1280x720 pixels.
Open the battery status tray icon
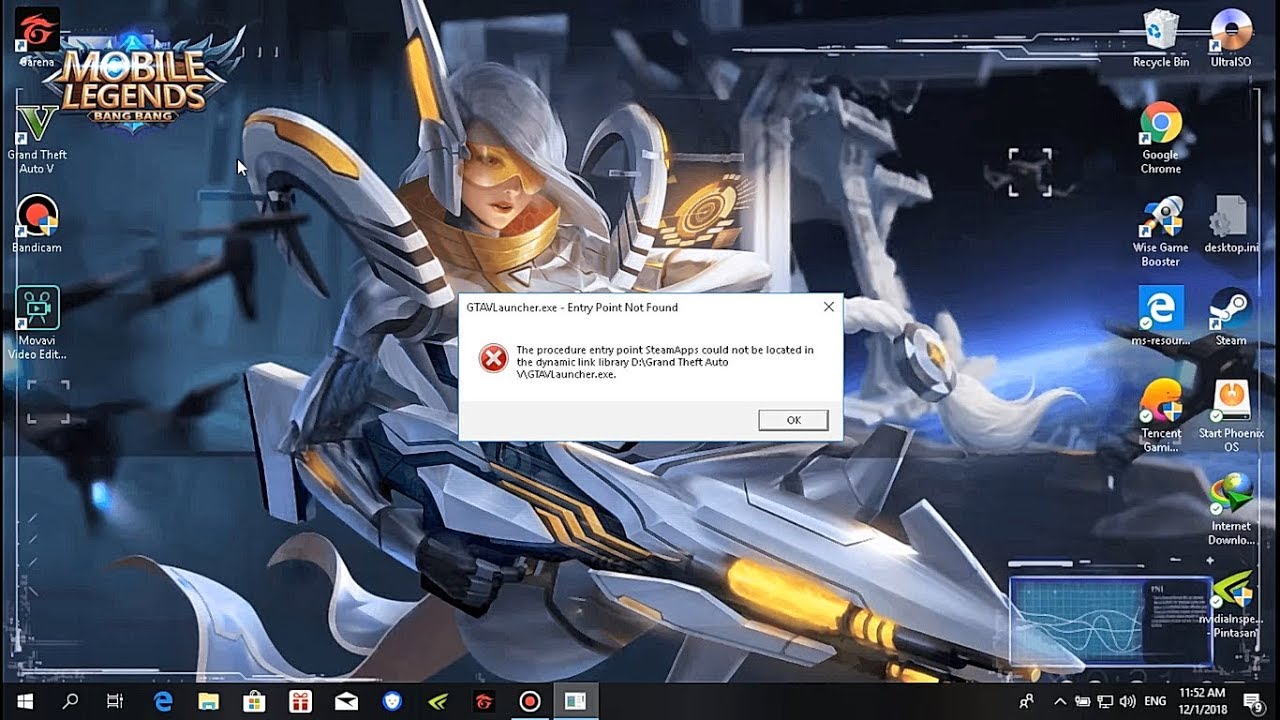coord(1082,701)
